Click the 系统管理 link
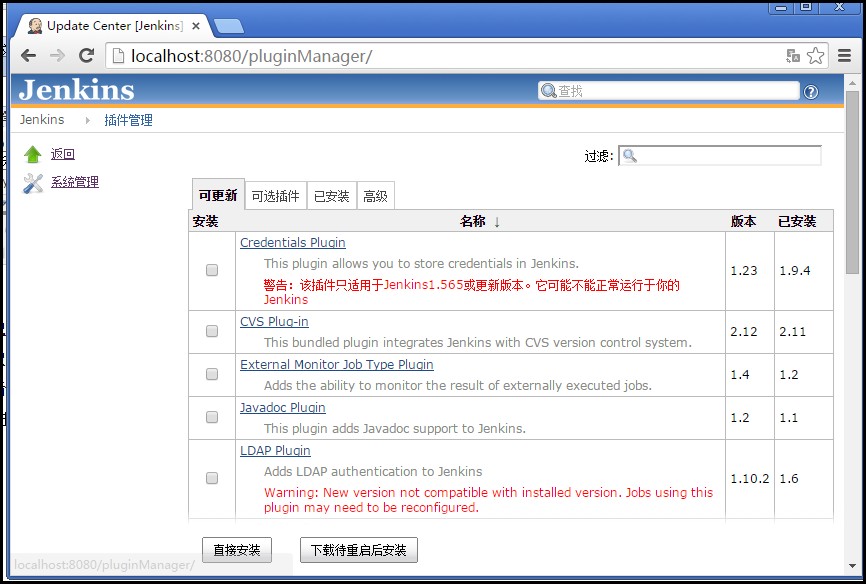The width and height of the screenshot is (866, 584). pos(75,182)
